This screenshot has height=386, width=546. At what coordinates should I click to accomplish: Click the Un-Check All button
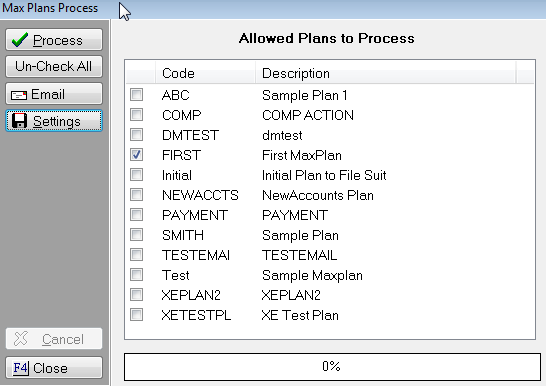[x=54, y=66]
